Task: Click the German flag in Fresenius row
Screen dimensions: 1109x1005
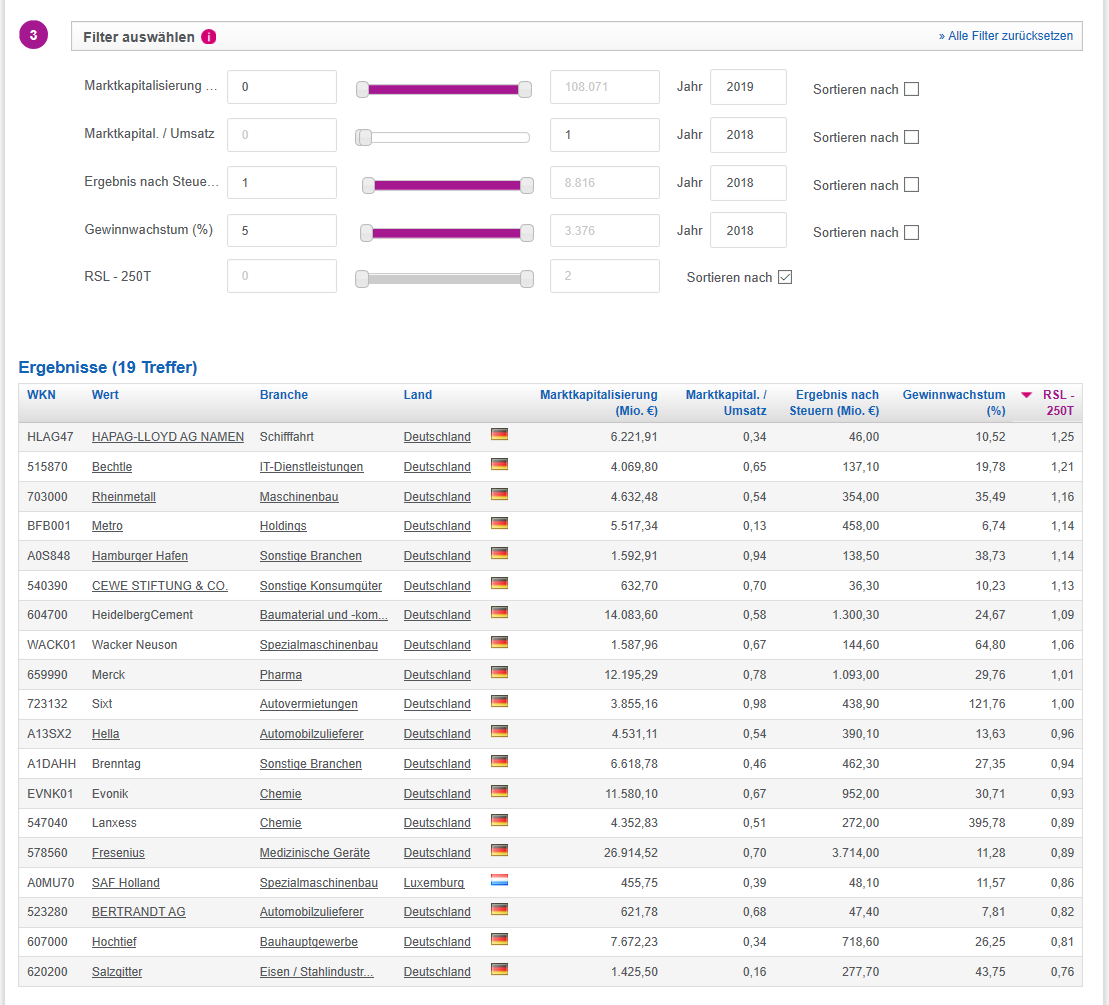Action: point(499,850)
